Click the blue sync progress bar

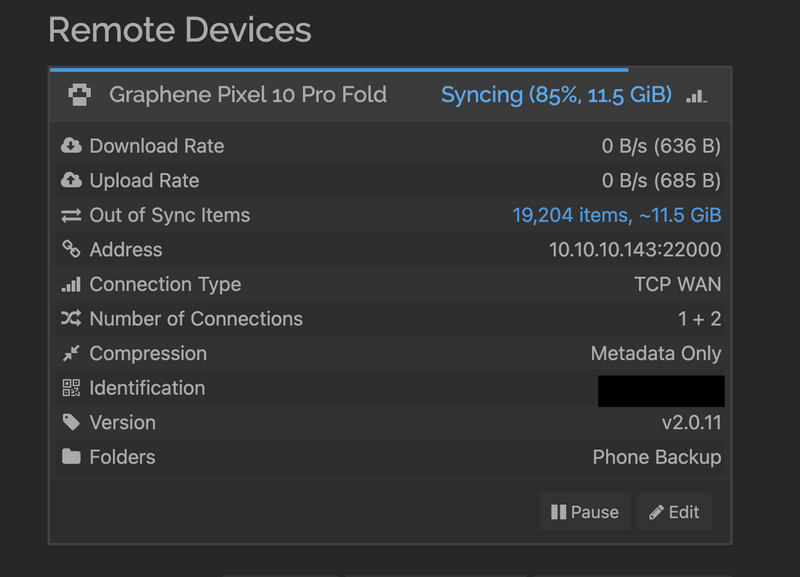339,69
